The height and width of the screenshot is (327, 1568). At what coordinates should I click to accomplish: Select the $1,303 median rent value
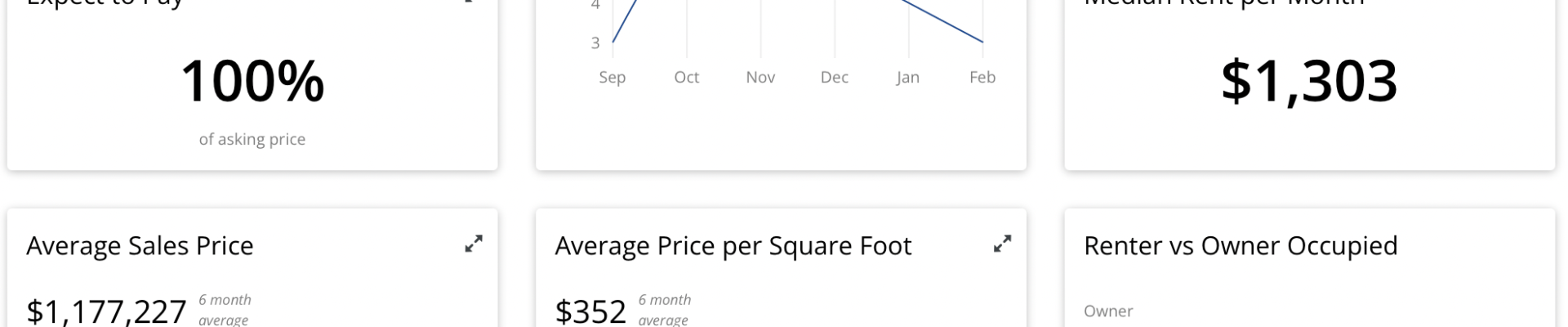point(1309,81)
